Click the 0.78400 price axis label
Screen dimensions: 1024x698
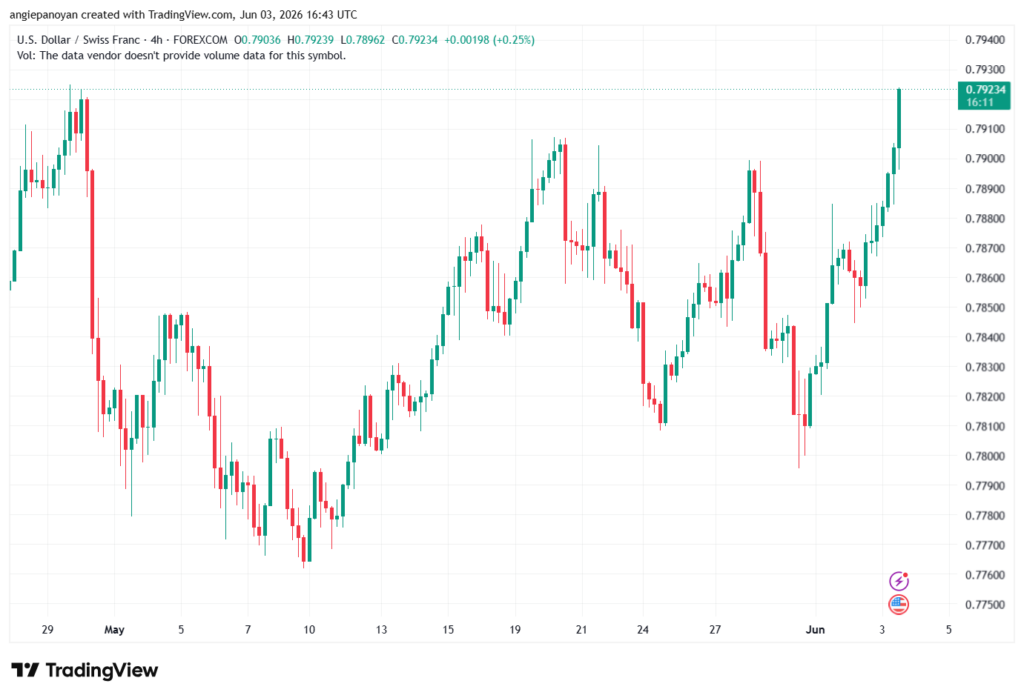(x=985, y=337)
